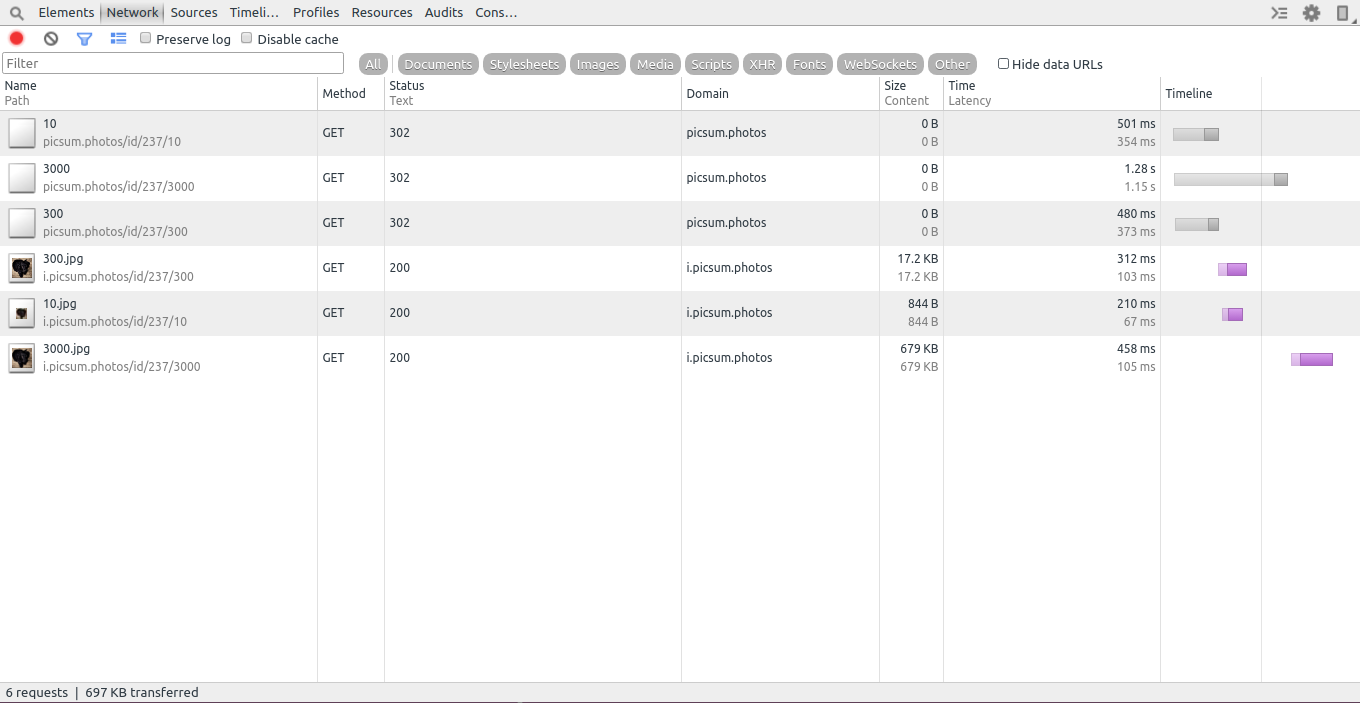
Task: Sort by the Name column header
Action: pyautogui.click(x=159, y=93)
